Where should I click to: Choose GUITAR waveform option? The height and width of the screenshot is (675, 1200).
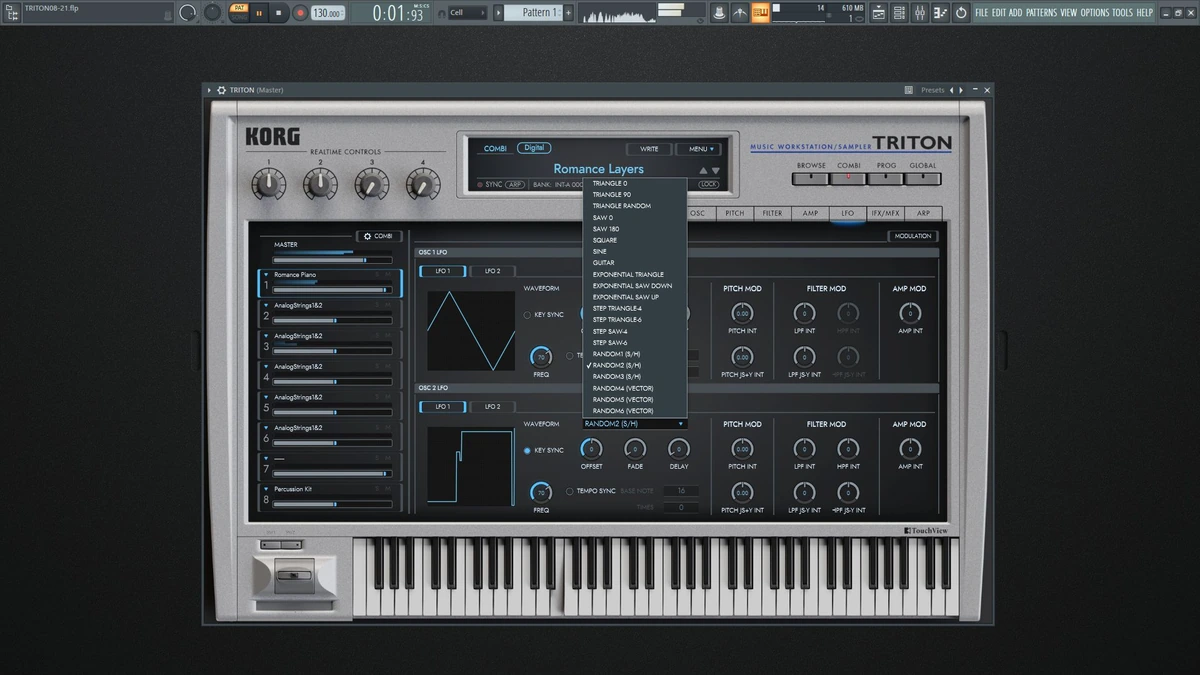(x=635, y=263)
